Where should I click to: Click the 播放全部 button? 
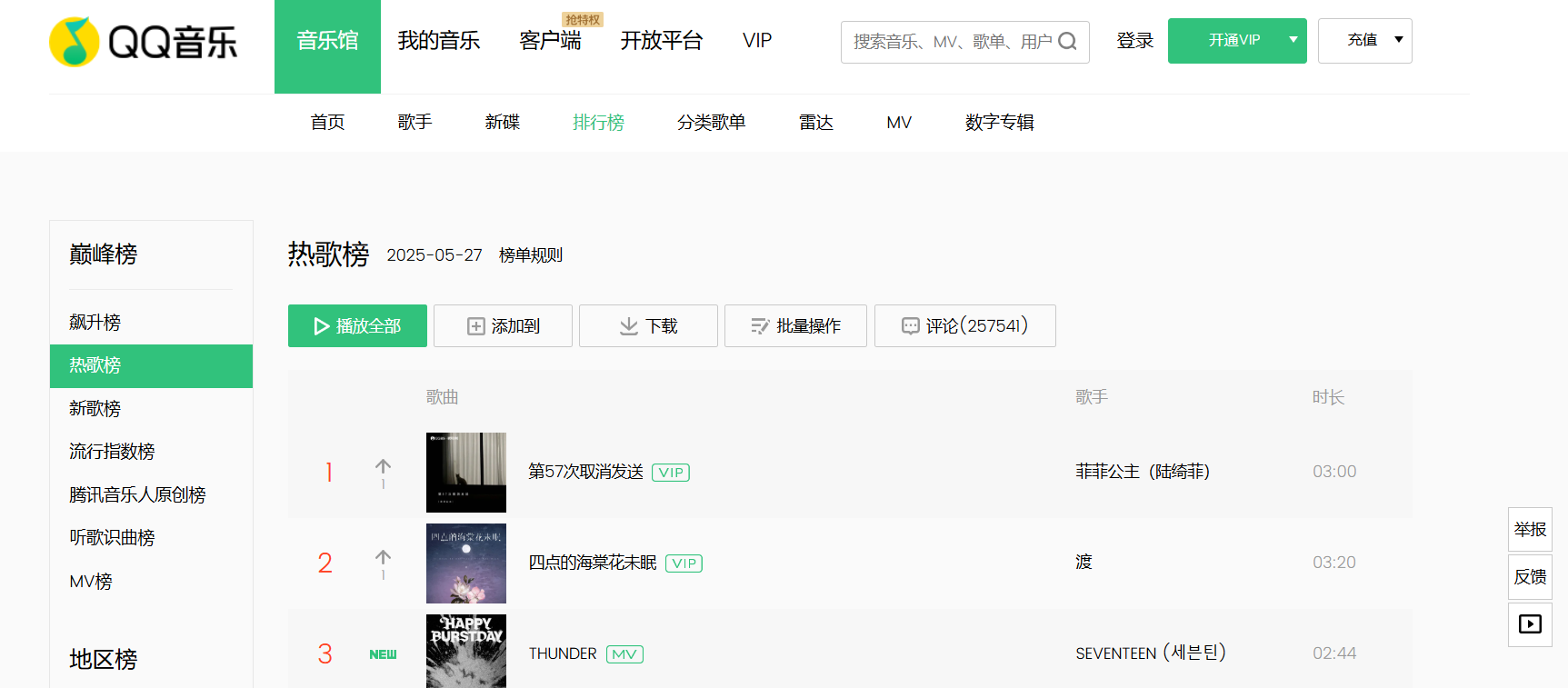[x=357, y=326]
